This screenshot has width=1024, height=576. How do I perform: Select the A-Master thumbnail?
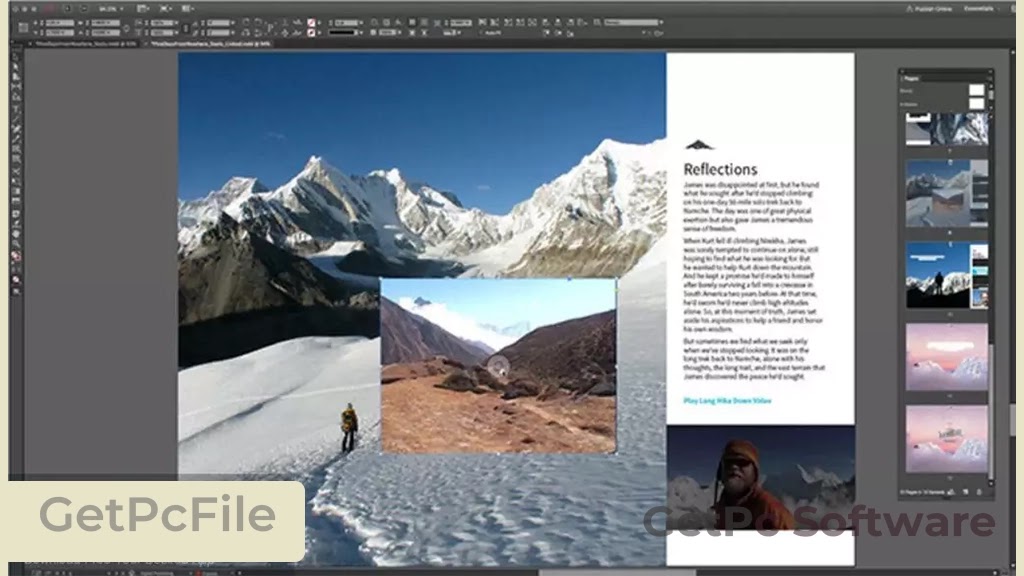[x=976, y=104]
